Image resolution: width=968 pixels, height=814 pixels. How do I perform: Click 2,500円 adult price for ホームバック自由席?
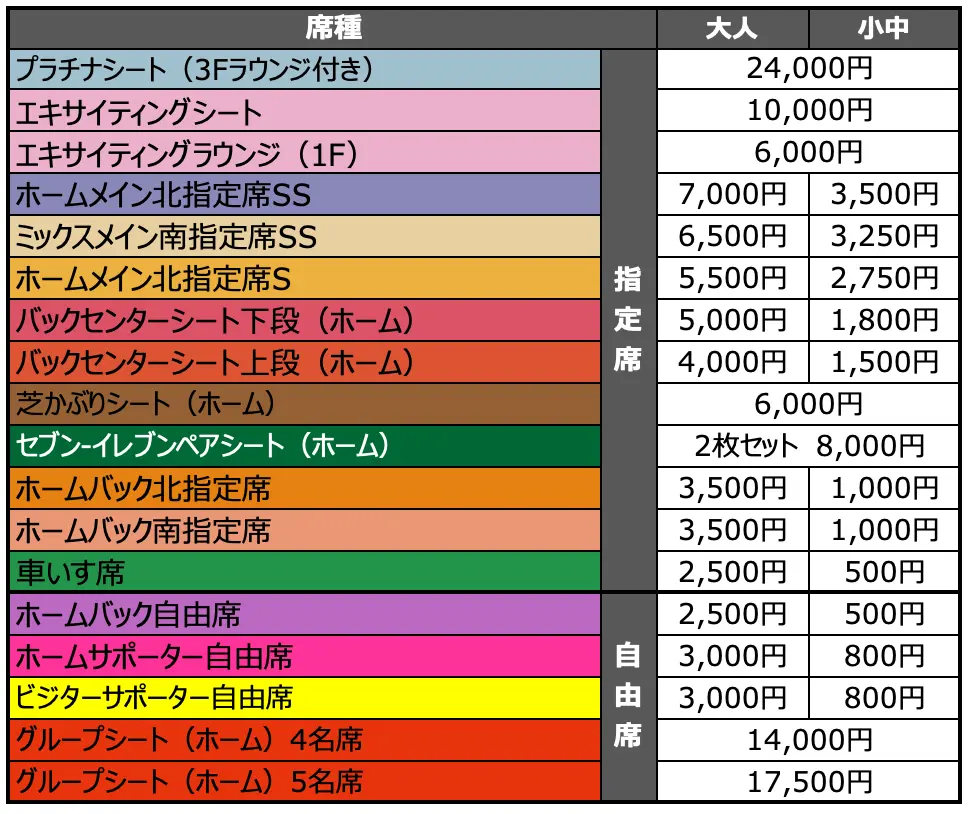733,614
